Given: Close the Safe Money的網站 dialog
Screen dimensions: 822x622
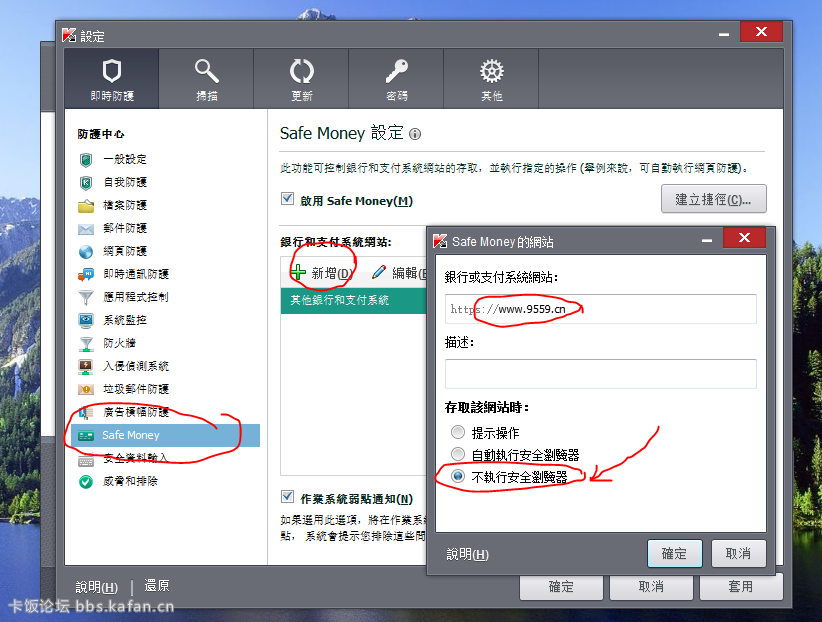Looking at the screenshot, I should pyautogui.click(x=744, y=238).
